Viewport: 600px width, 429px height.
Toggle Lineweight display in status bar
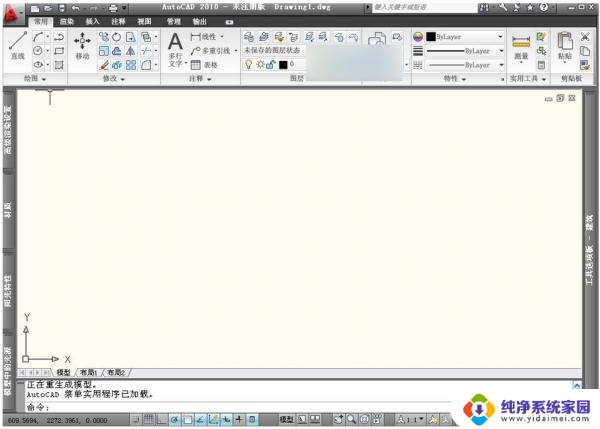click(240, 419)
